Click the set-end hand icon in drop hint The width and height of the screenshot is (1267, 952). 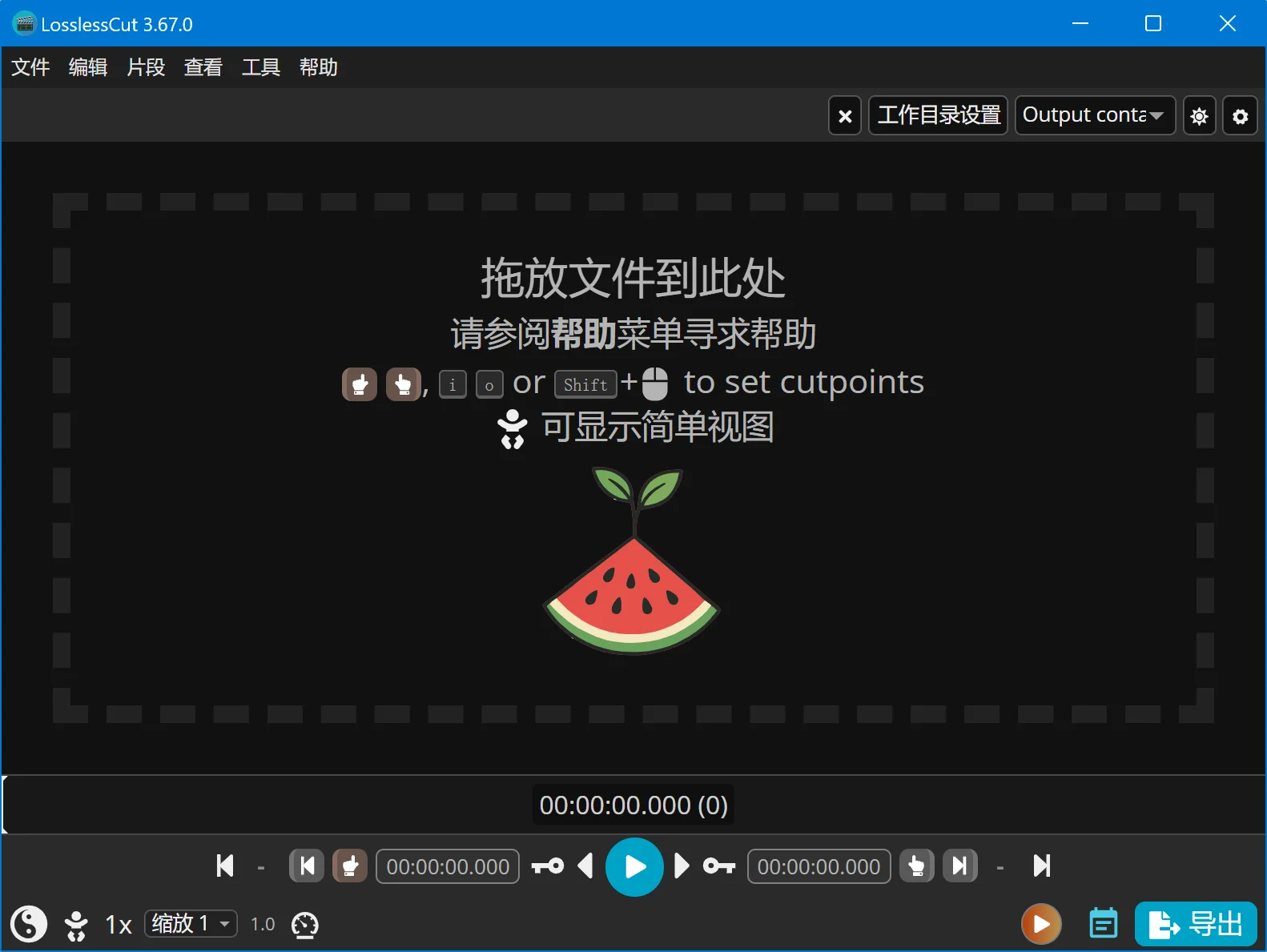click(403, 384)
